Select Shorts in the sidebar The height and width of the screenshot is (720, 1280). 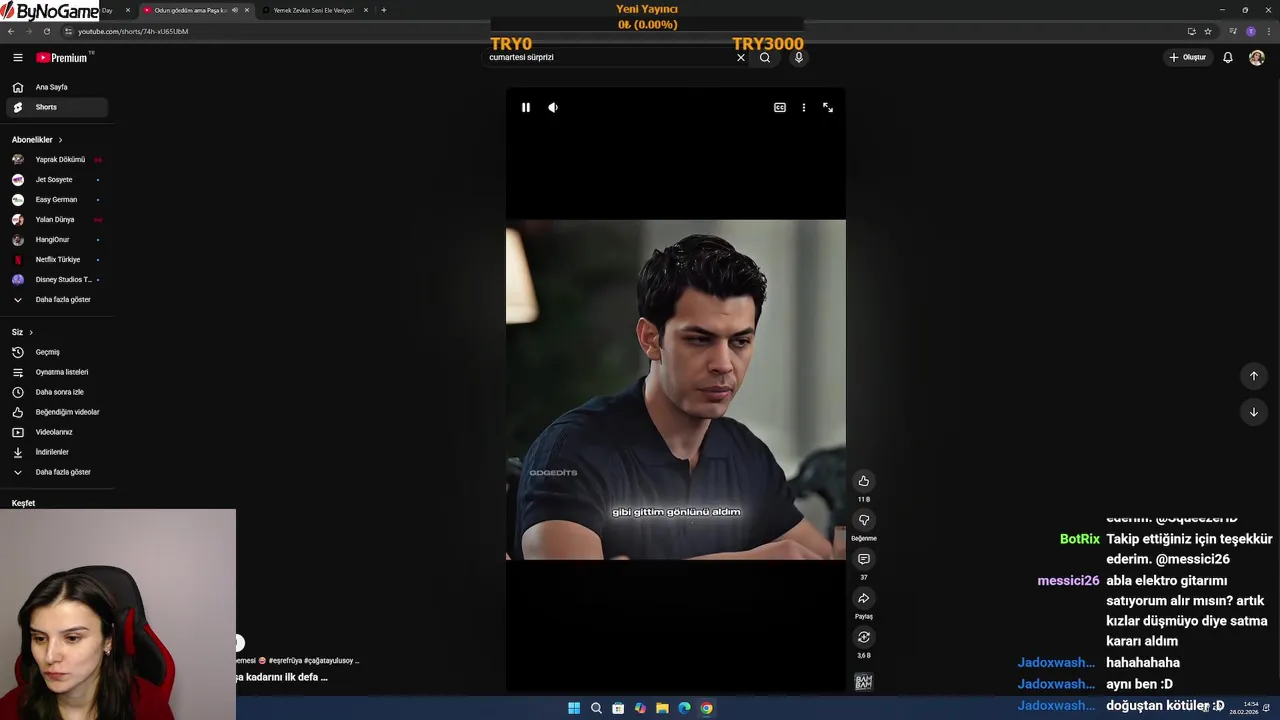click(x=57, y=107)
